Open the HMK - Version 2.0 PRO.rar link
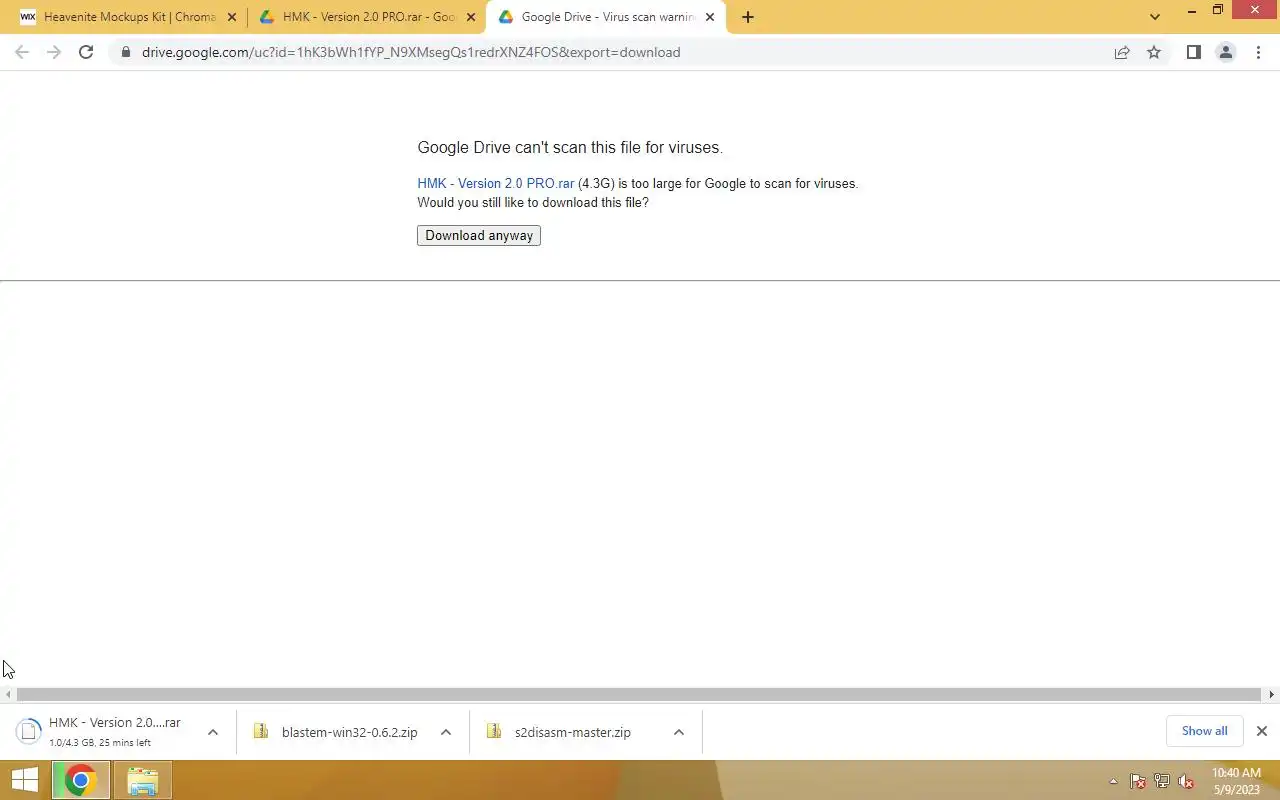The height and width of the screenshot is (800, 1280). pos(496,184)
